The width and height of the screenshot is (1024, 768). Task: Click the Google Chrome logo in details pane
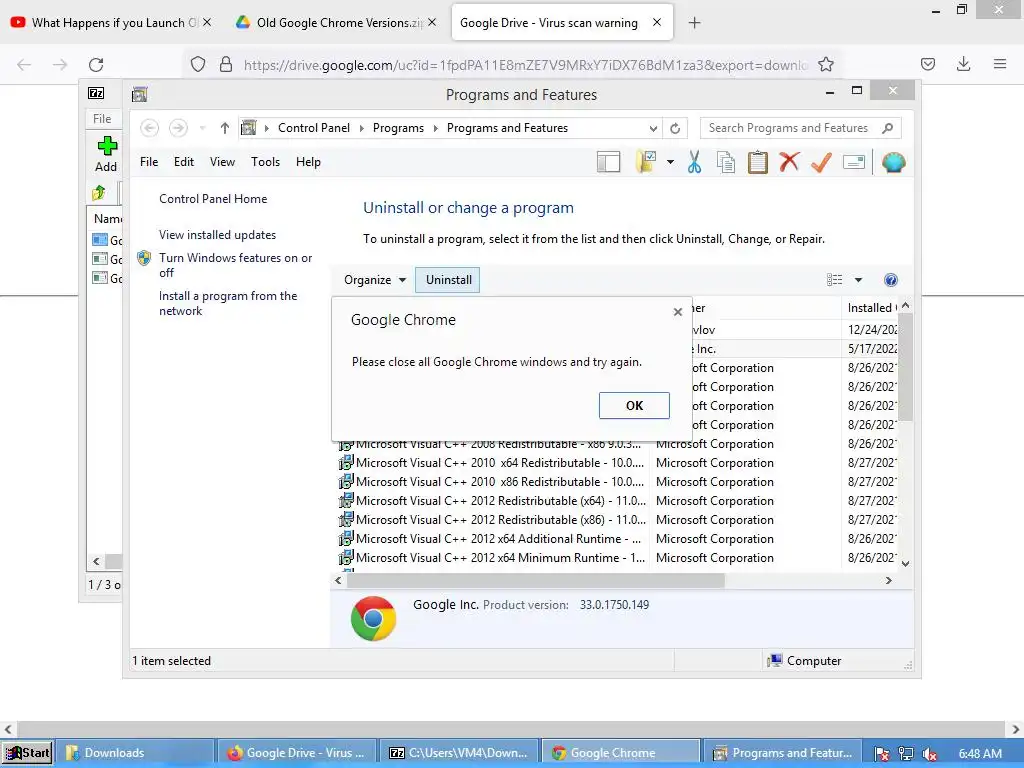(373, 618)
